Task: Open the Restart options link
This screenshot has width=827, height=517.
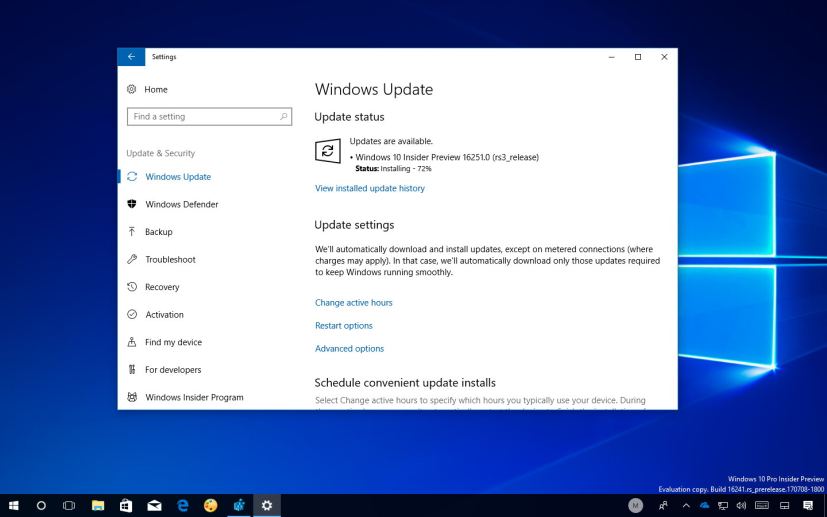Action: (344, 325)
